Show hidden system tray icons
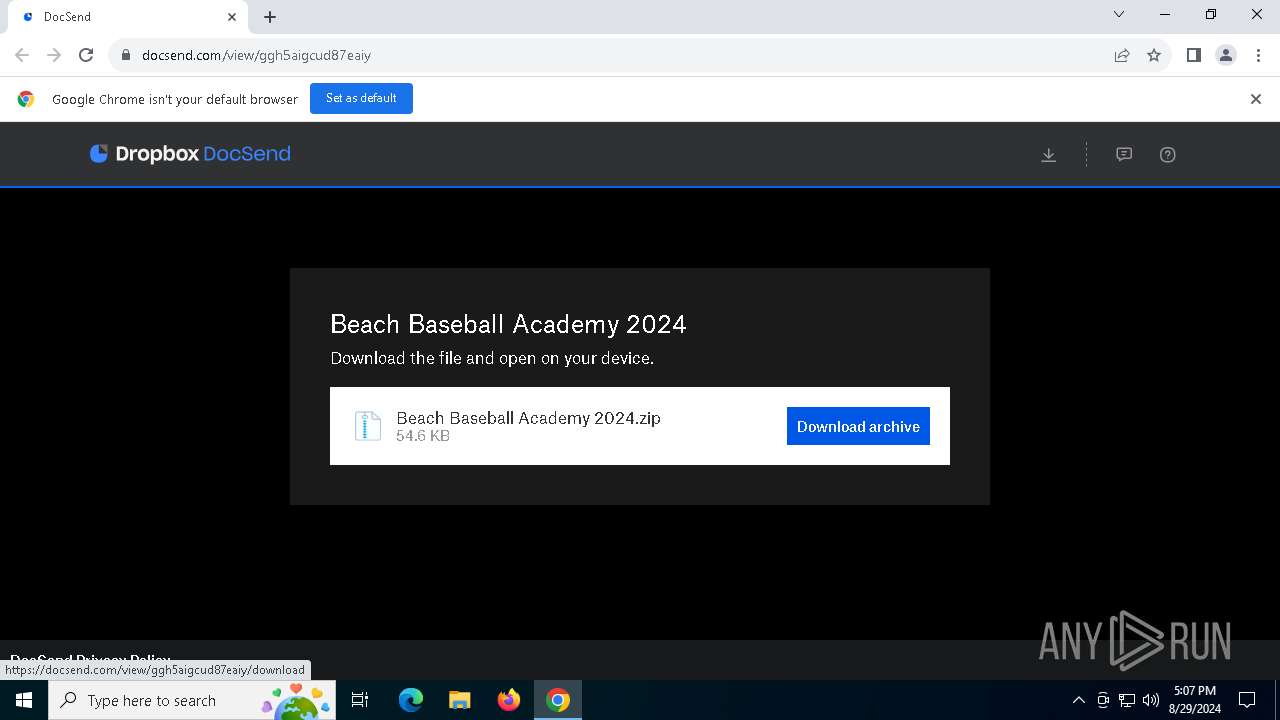 point(1078,700)
